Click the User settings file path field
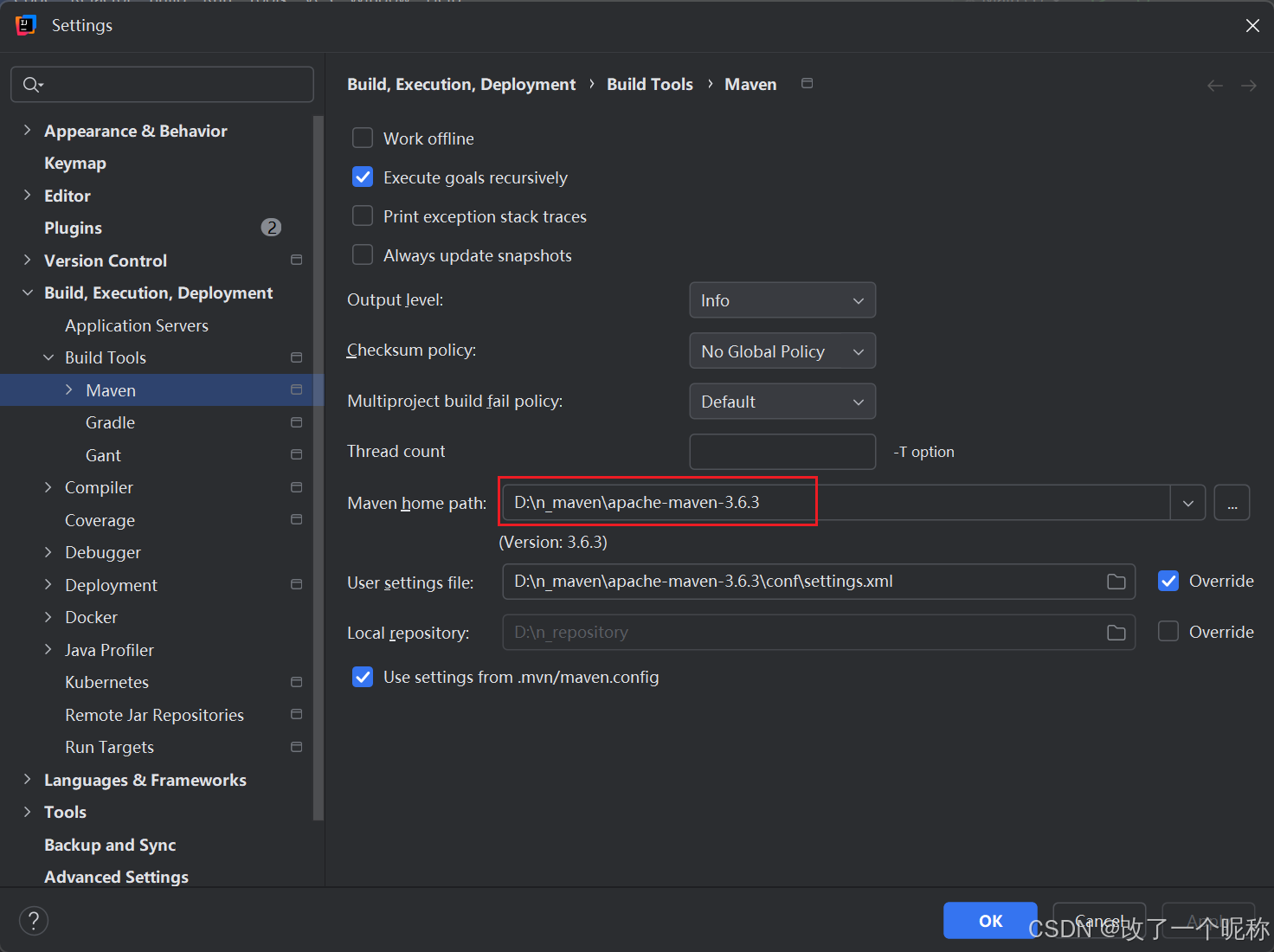The image size is (1274, 952). point(819,582)
